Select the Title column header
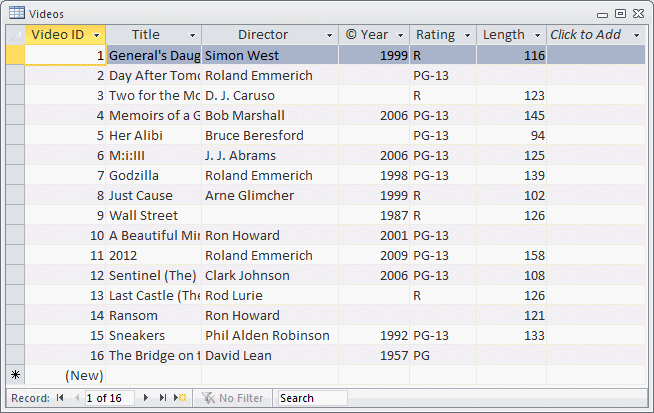The height and width of the screenshot is (413, 654). (x=153, y=35)
